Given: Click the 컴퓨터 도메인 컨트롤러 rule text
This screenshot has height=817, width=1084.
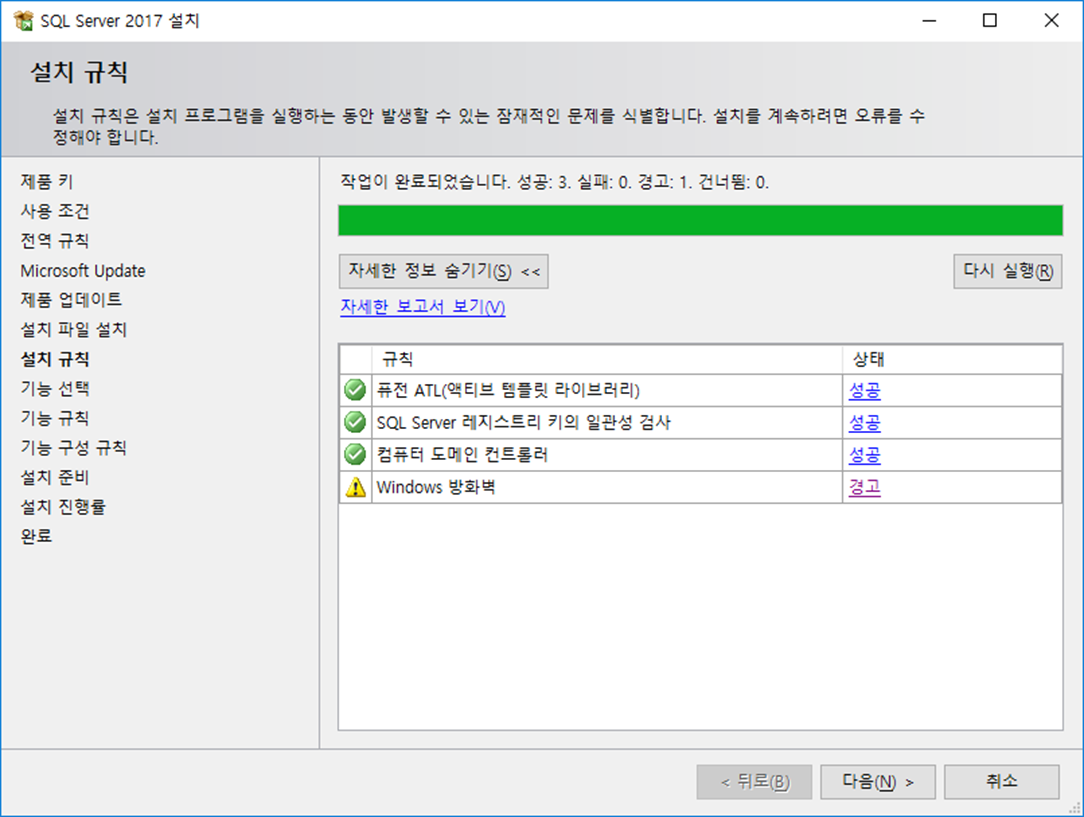Looking at the screenshot, I should click(462, 455).
